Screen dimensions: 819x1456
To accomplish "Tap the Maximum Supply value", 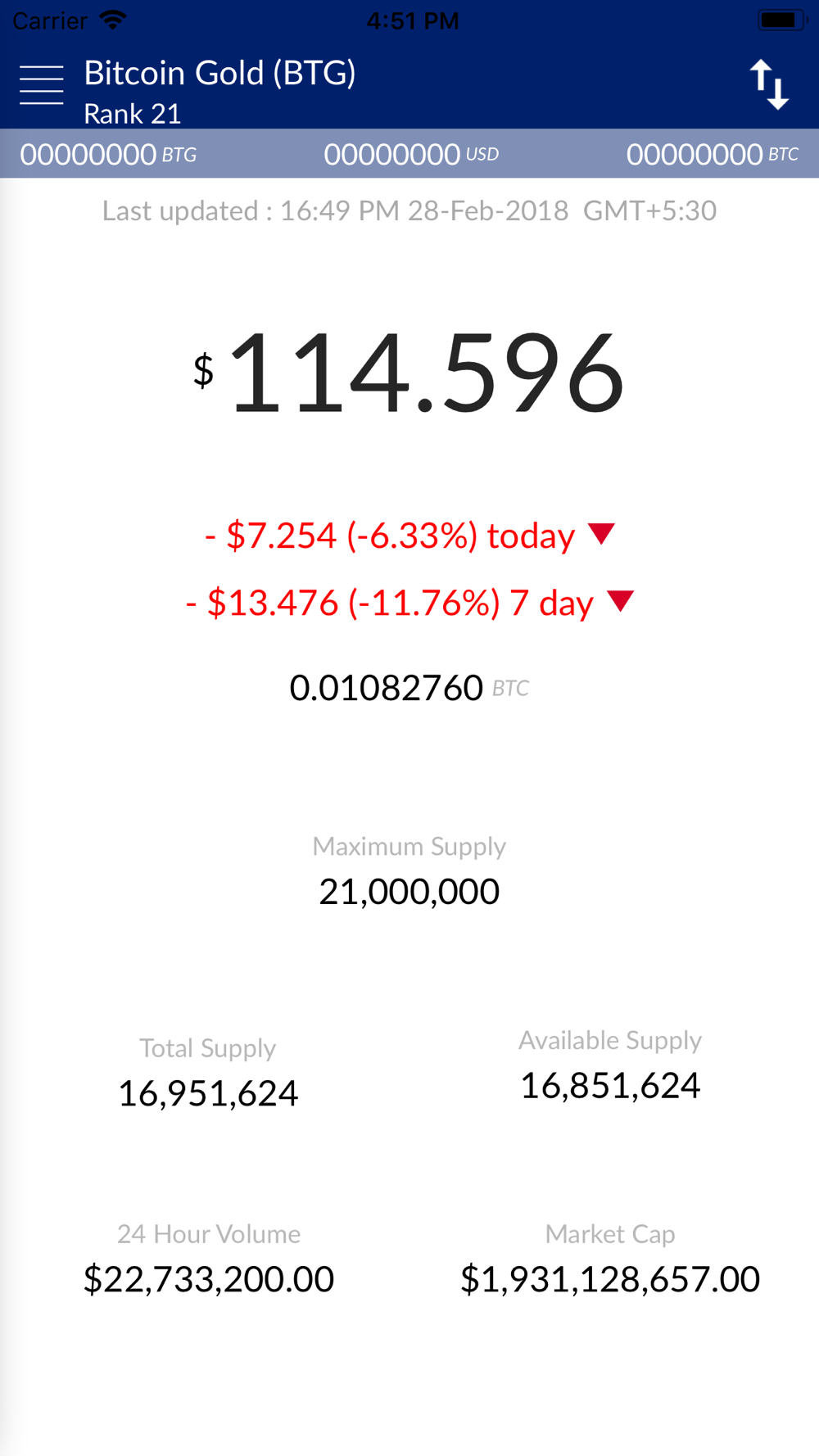I will pyautogui.click(x=409, y=892).
